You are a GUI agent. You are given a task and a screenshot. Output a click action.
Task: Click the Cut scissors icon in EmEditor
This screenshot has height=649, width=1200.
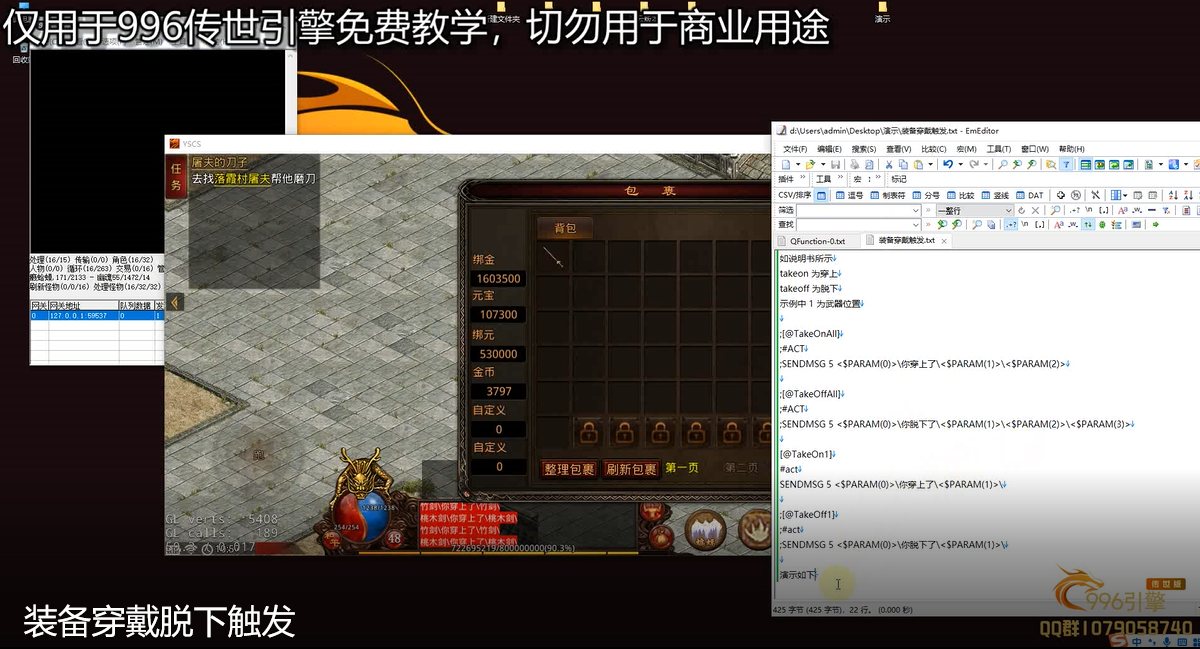click(888, 164)
